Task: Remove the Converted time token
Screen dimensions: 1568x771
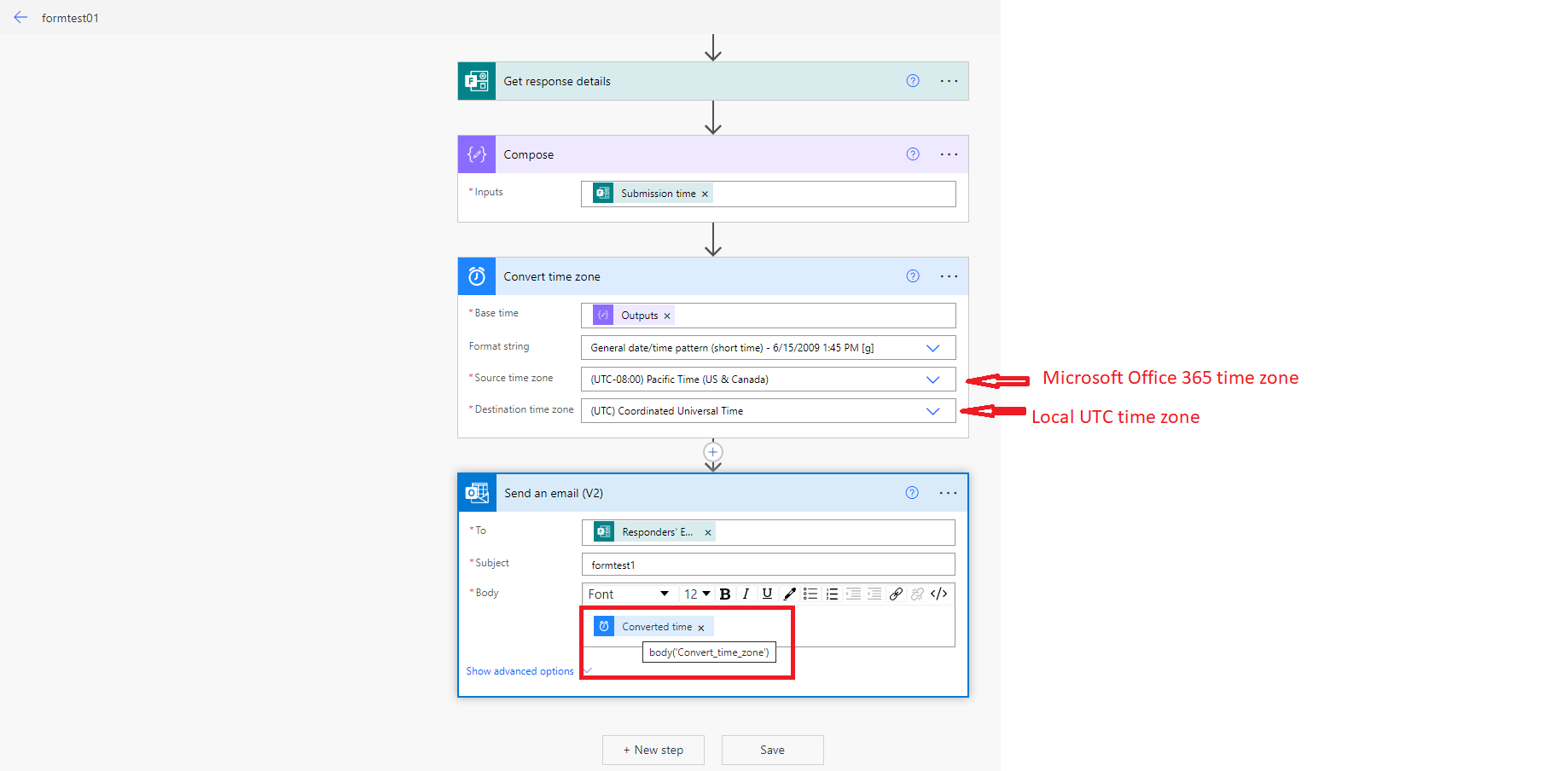Action: [701, 629]
